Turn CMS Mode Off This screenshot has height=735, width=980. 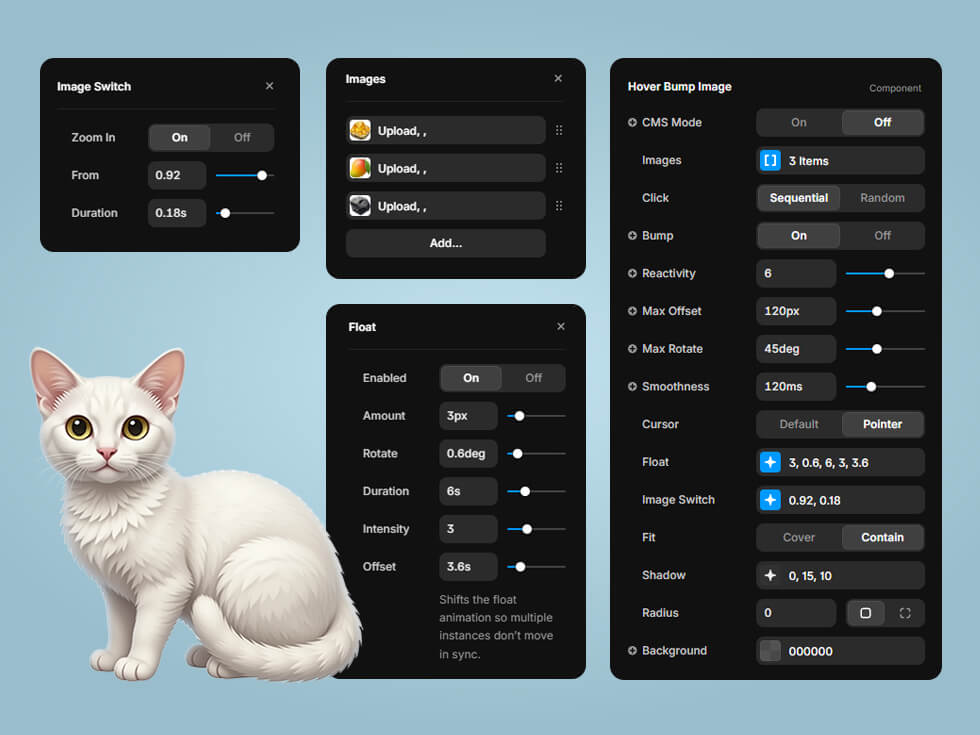[x=882, y=122]
